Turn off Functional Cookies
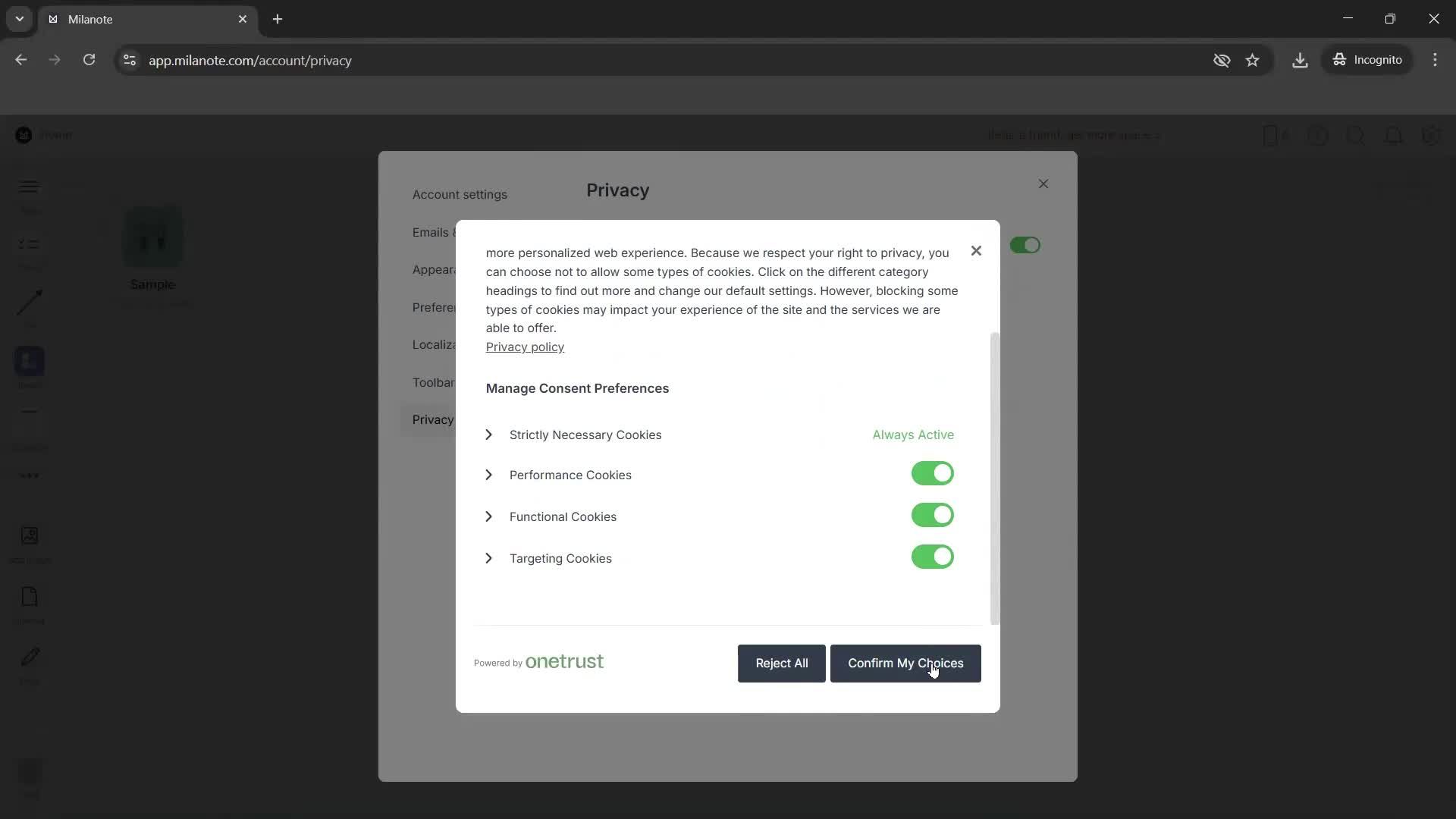 [932, 515]
